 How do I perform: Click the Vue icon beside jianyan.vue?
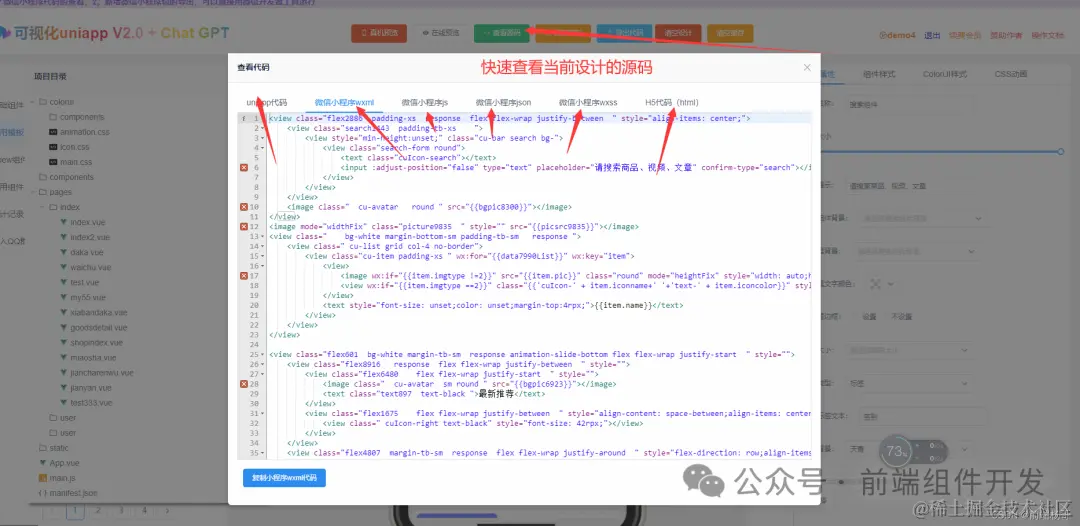(64, 388)
